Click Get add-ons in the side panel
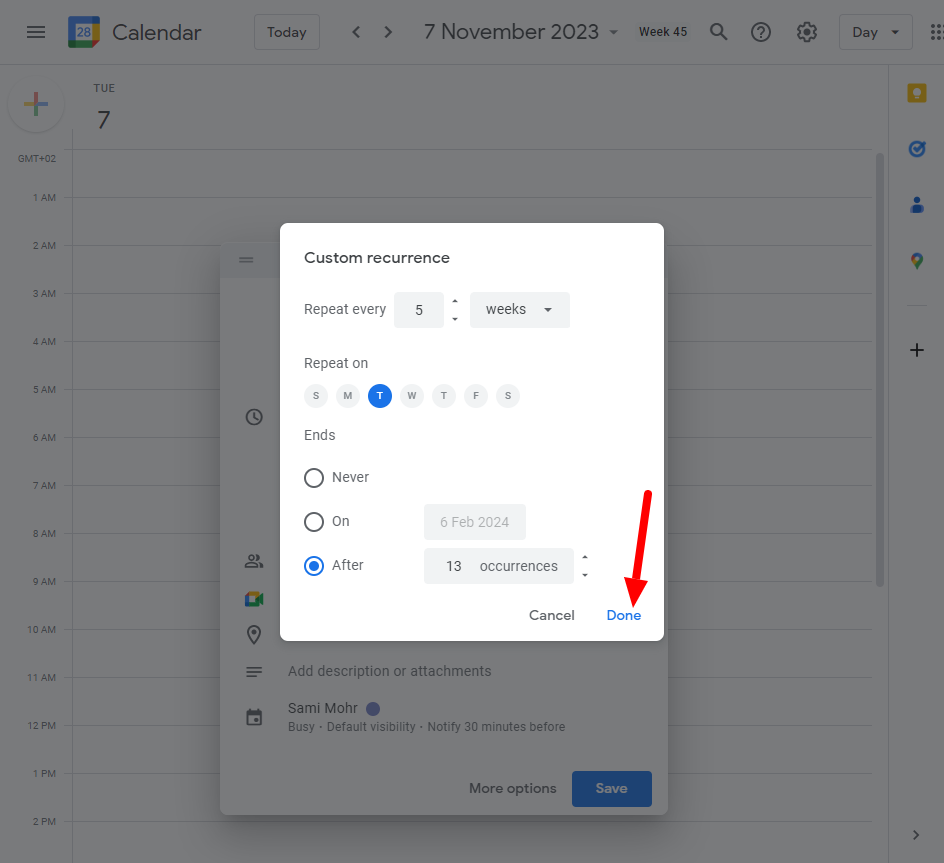 click(x=917, y=350)
